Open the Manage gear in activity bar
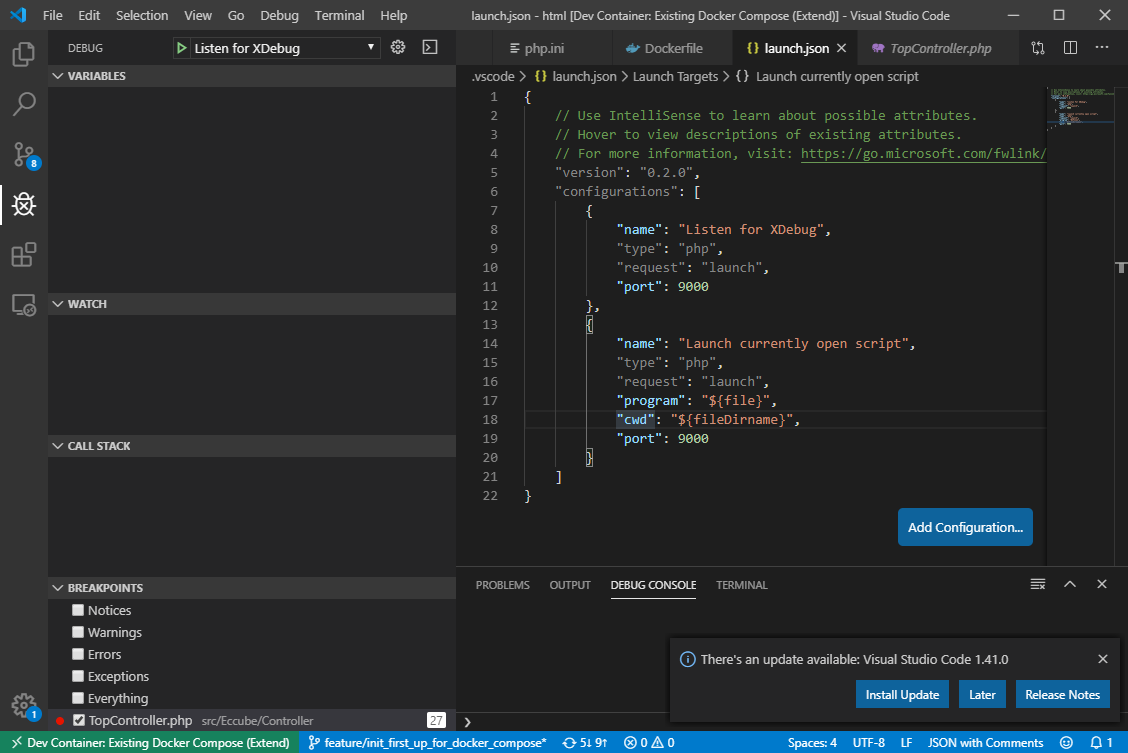Image resolution: width=1128 pixels, height=753 pixels. (x=24, y=706)
